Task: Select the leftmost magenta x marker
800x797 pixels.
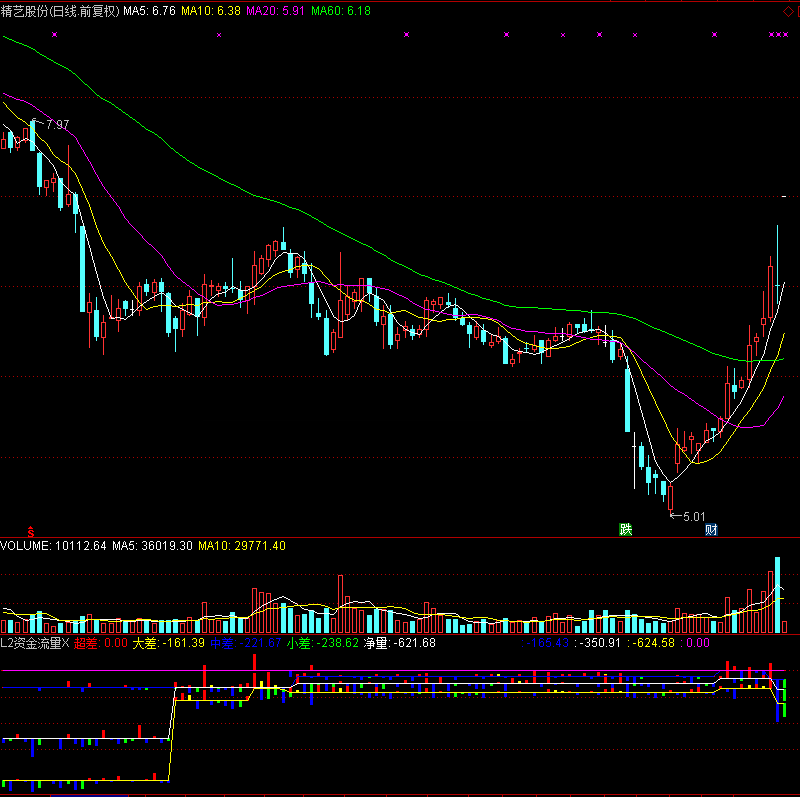Action: (x=55, y=35)
